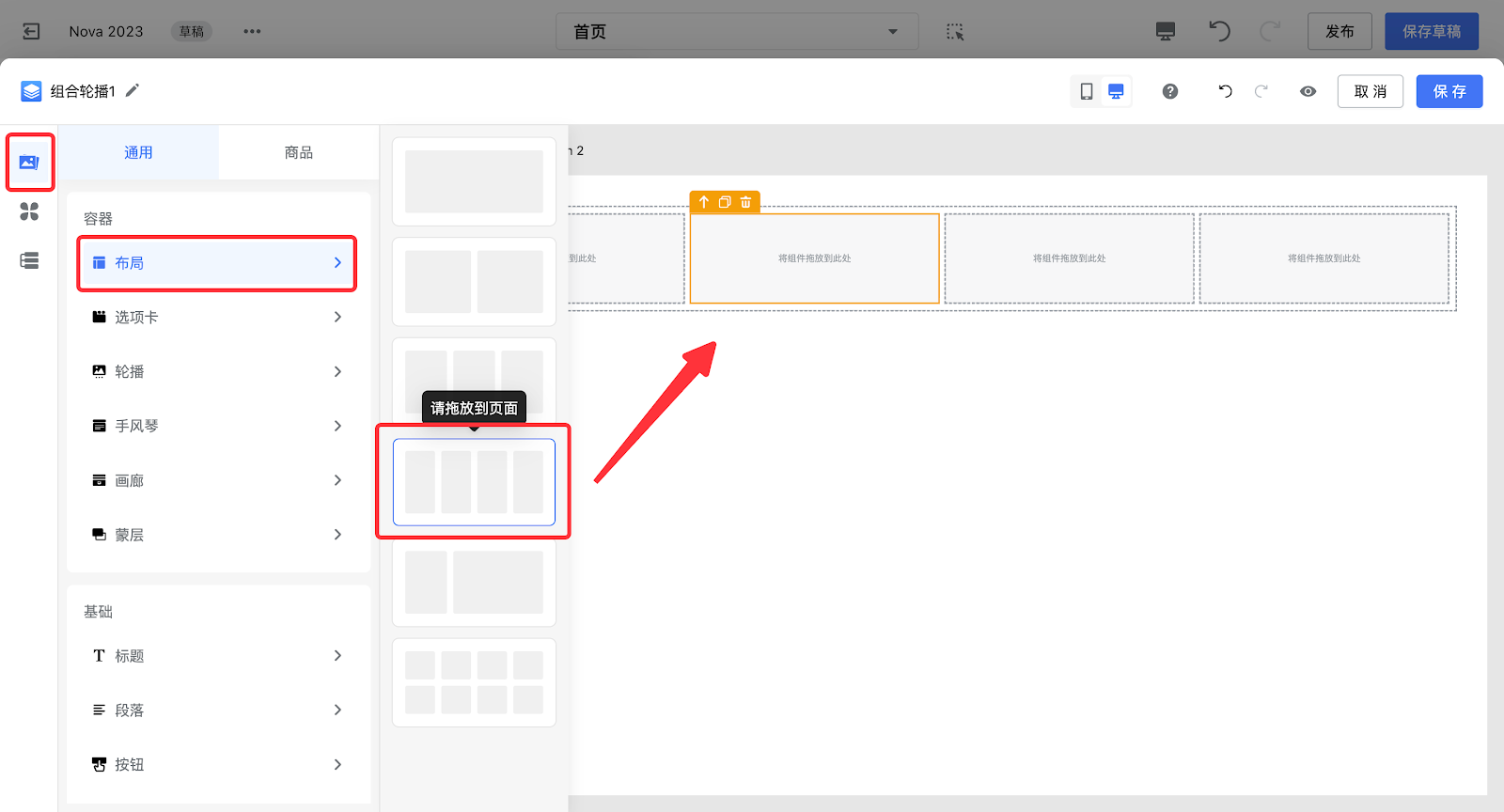
Task: Expand the 选项卡 component category
Action: pyautogui.click(x=218, y=318)
